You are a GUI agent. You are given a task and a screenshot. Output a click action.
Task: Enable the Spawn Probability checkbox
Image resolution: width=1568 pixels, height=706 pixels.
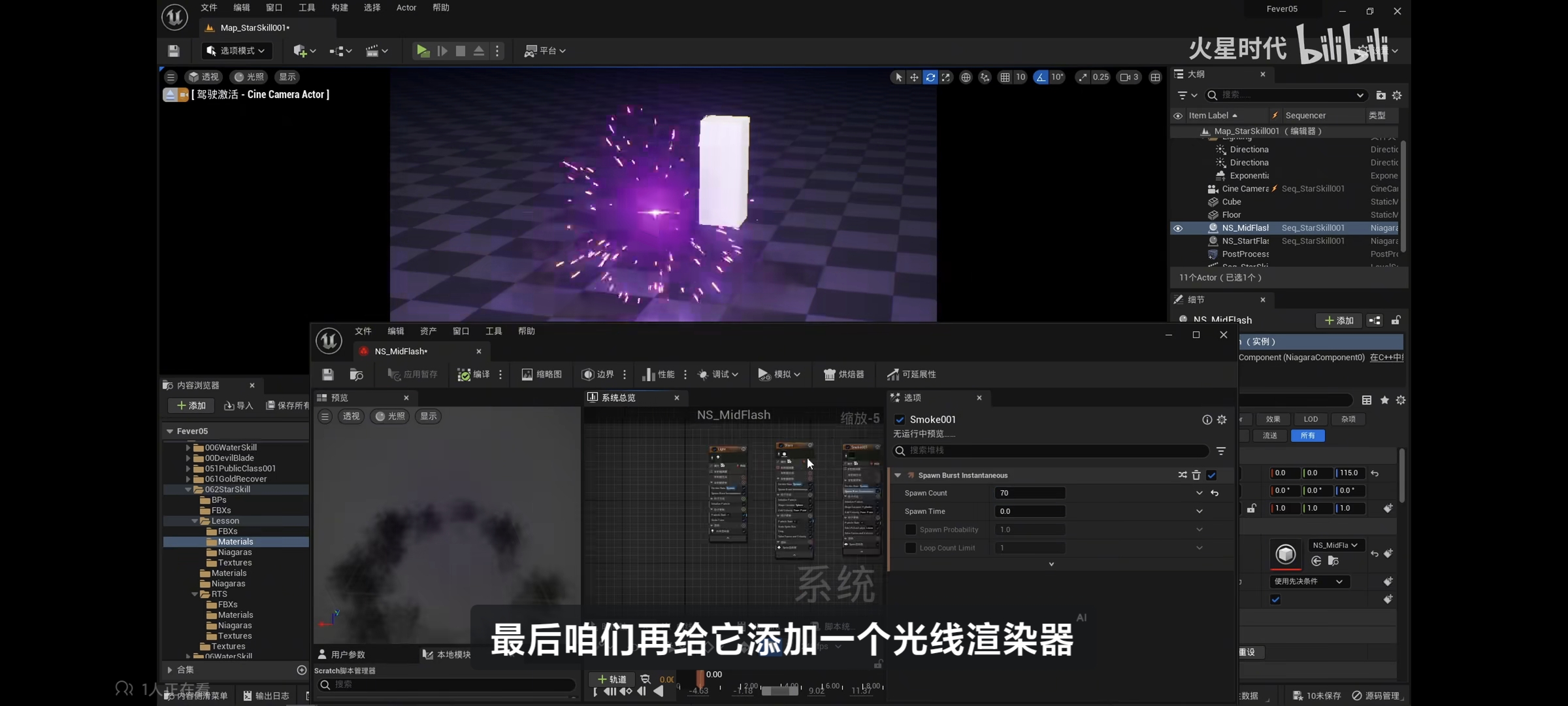(910, 529)
